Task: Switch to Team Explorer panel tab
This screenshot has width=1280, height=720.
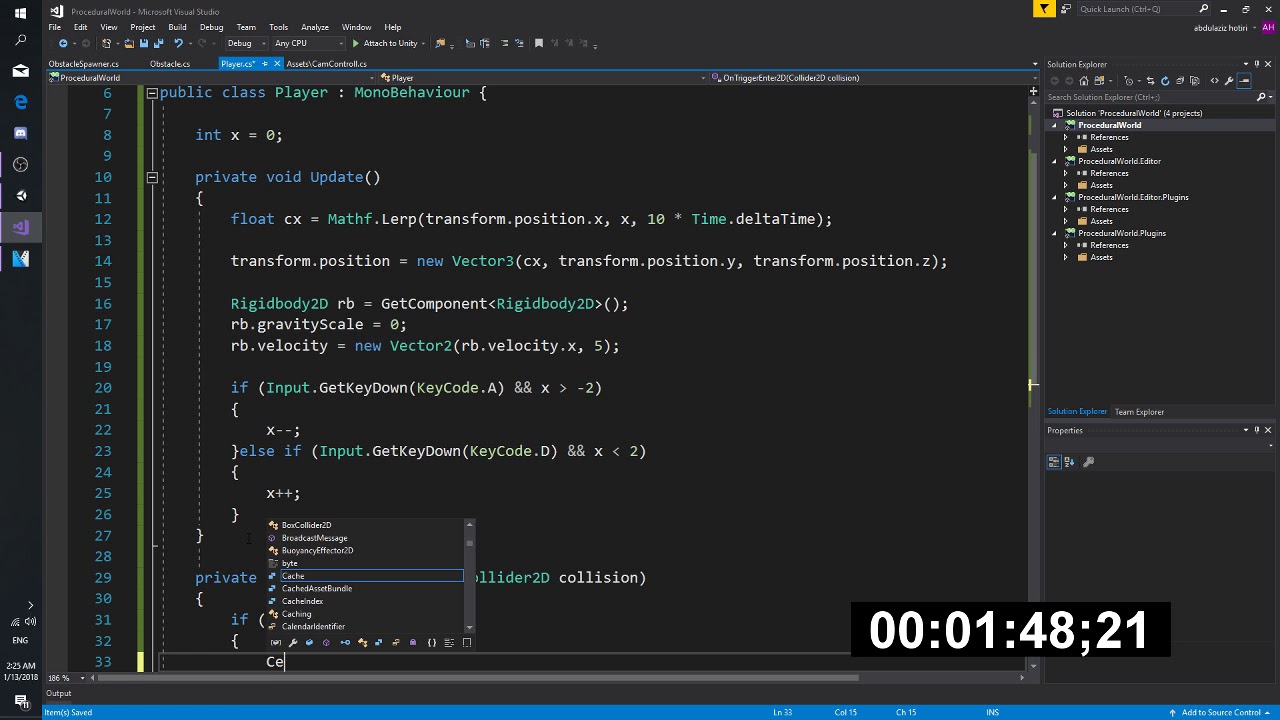Action: [1139, 412]
